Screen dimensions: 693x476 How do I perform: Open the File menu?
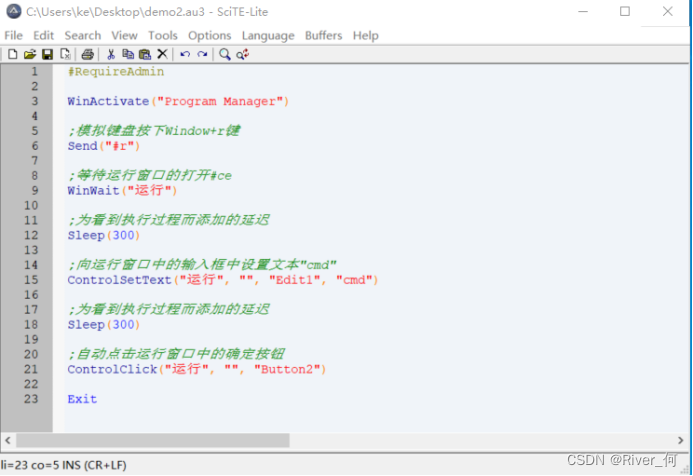click(13, 35)
